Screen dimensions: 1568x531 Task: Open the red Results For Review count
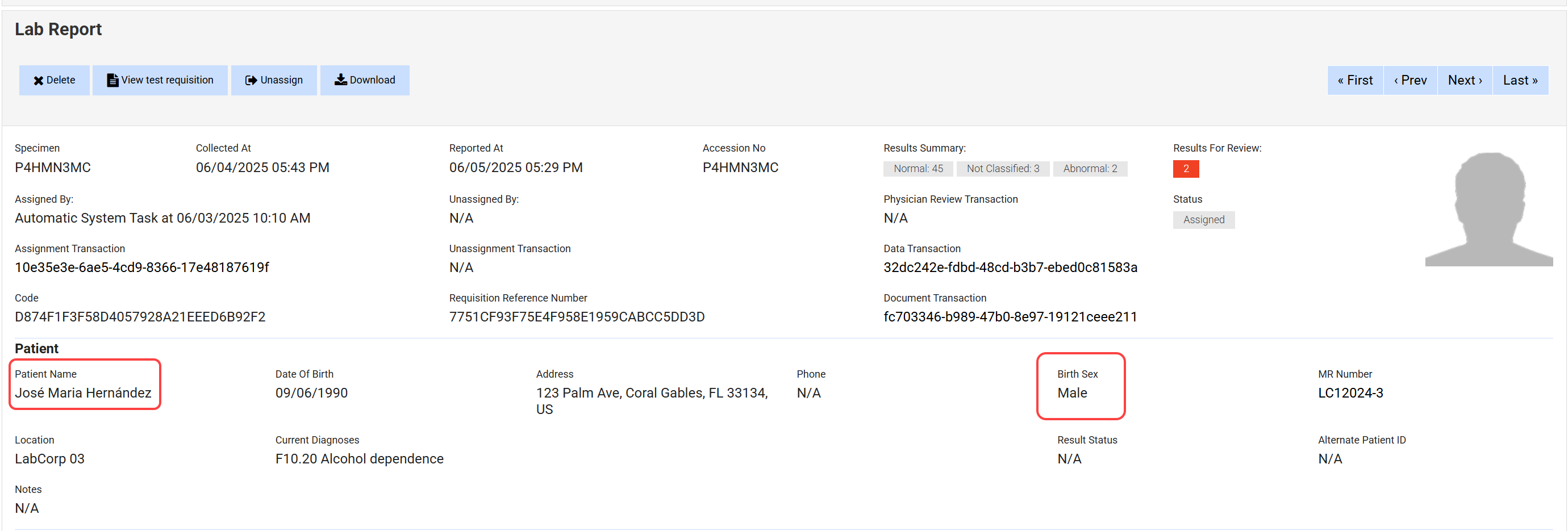click(1185, 169)
